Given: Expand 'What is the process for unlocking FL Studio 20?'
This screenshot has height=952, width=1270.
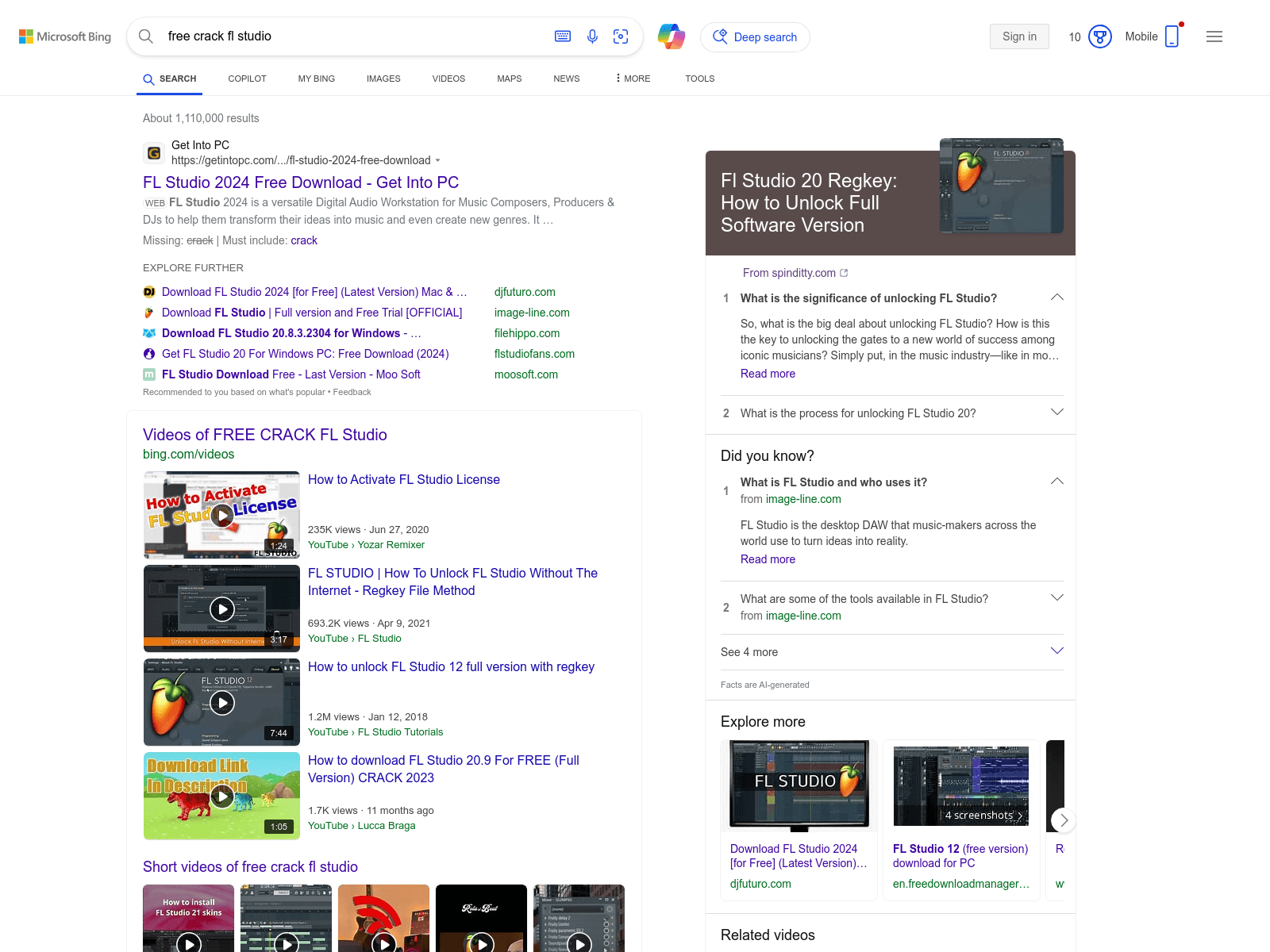Looking at the screenshot, I should (x=1057, y=412).
